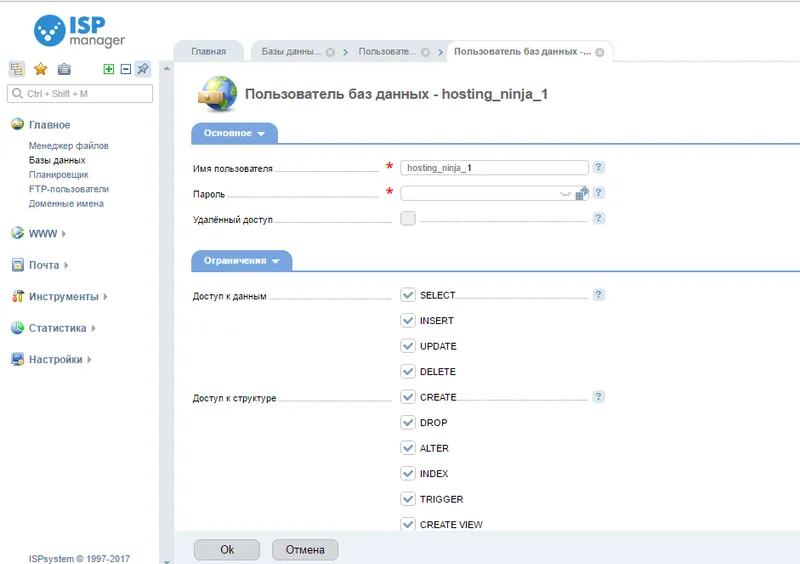Uncheck the CREATE permission
Image resolution: width=800 pixels, height=564 pixels.
(x=408, y=397)
